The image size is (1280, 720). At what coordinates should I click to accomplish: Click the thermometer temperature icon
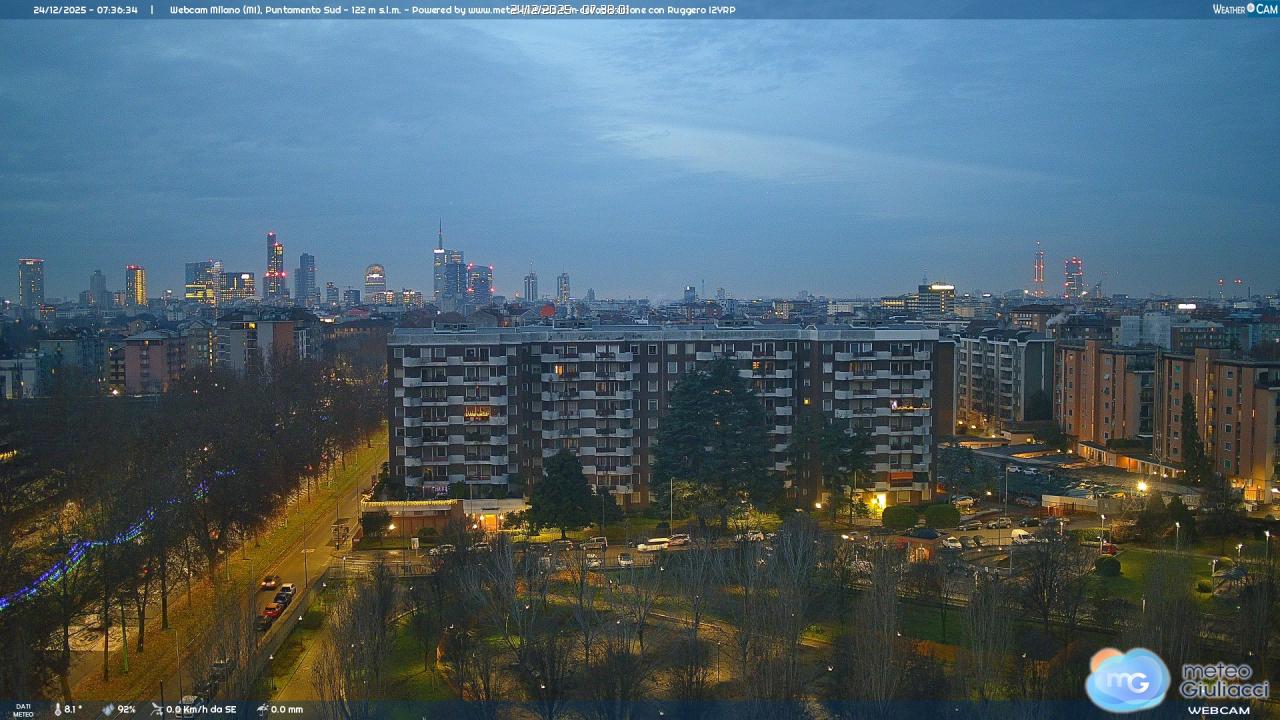(x=57, y=709)
